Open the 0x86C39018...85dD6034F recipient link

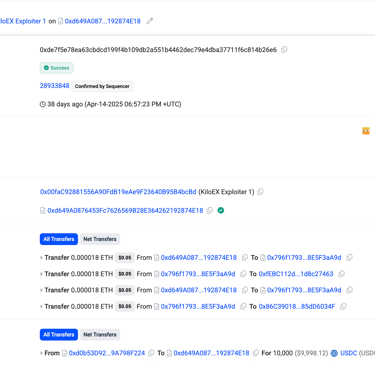pyautogui.click(x=297, y=306)
